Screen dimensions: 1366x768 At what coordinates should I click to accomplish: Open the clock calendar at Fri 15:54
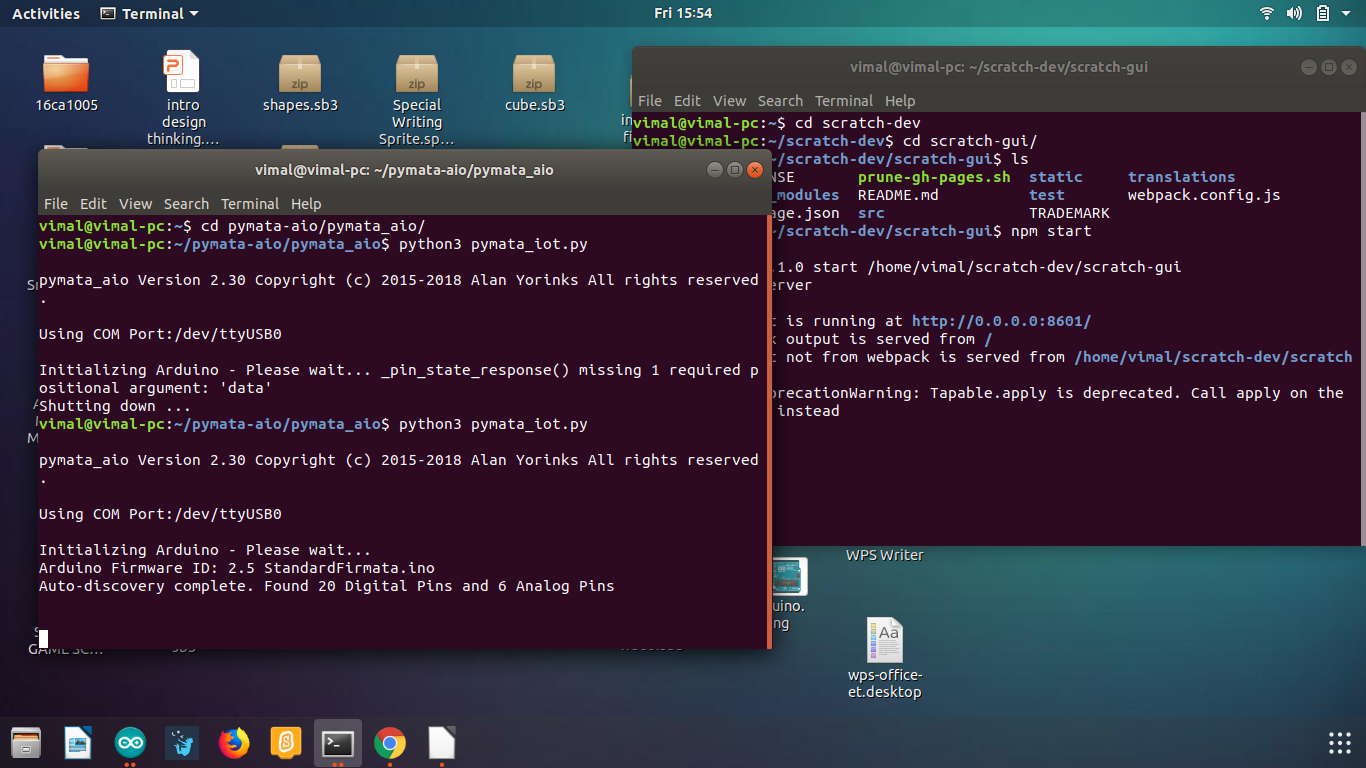coord(683,13)
